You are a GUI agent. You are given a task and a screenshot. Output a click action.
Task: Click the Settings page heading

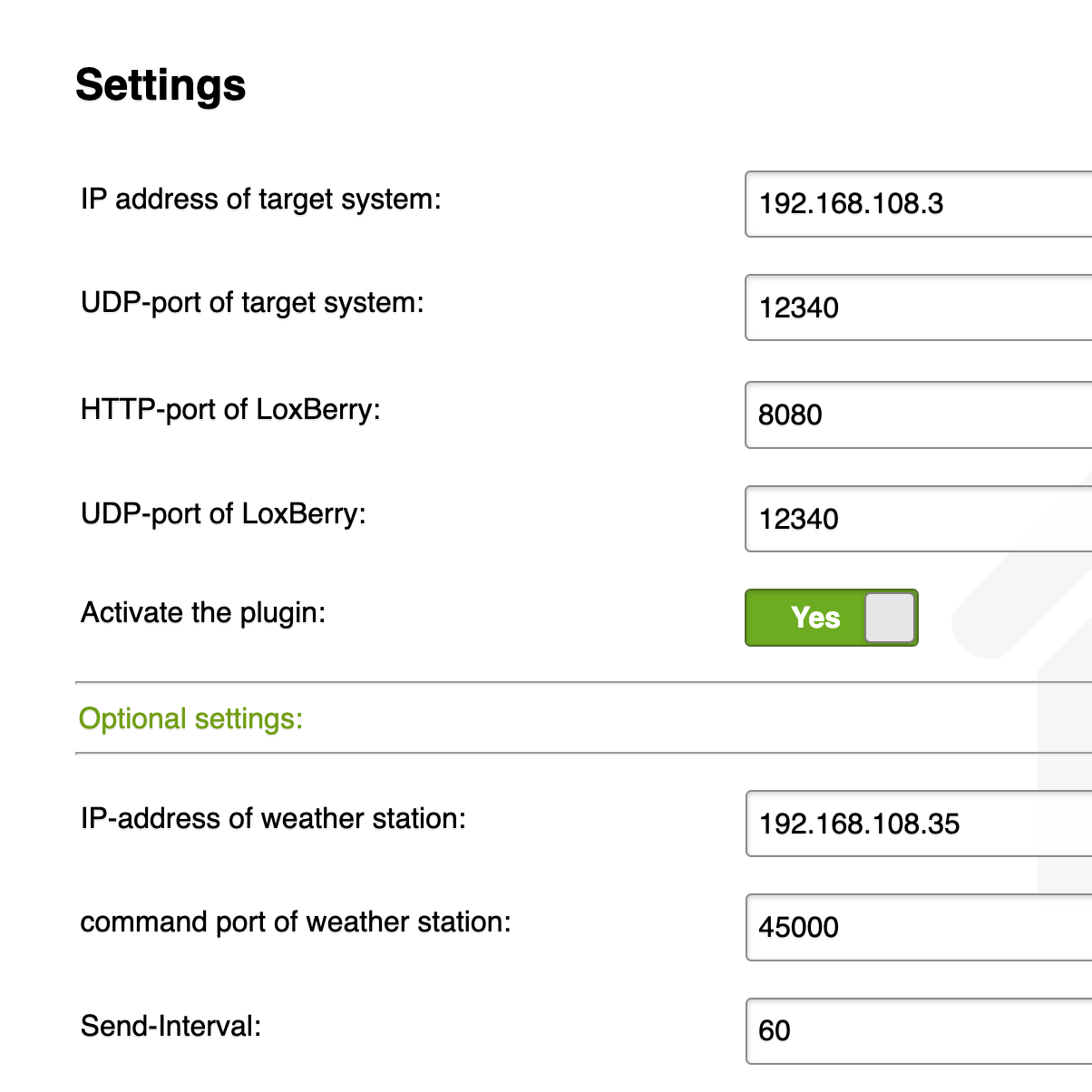click(161, 85)
